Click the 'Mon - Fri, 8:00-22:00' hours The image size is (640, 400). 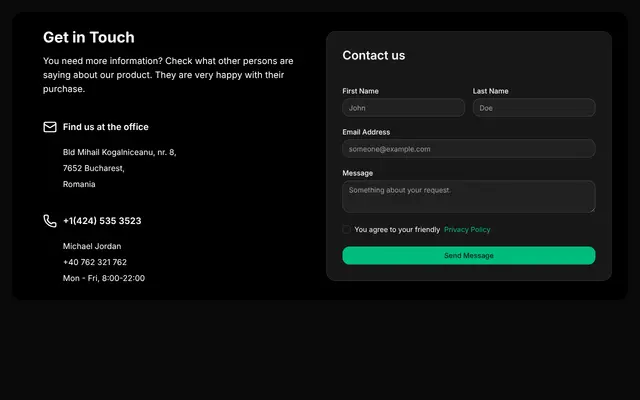[x=104, y=278]
